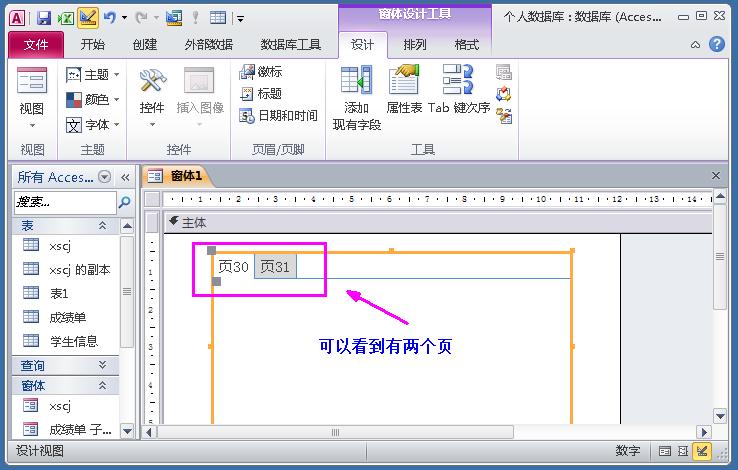
Task: Insert 日期和时间 date and time
Action: [278, 115]
